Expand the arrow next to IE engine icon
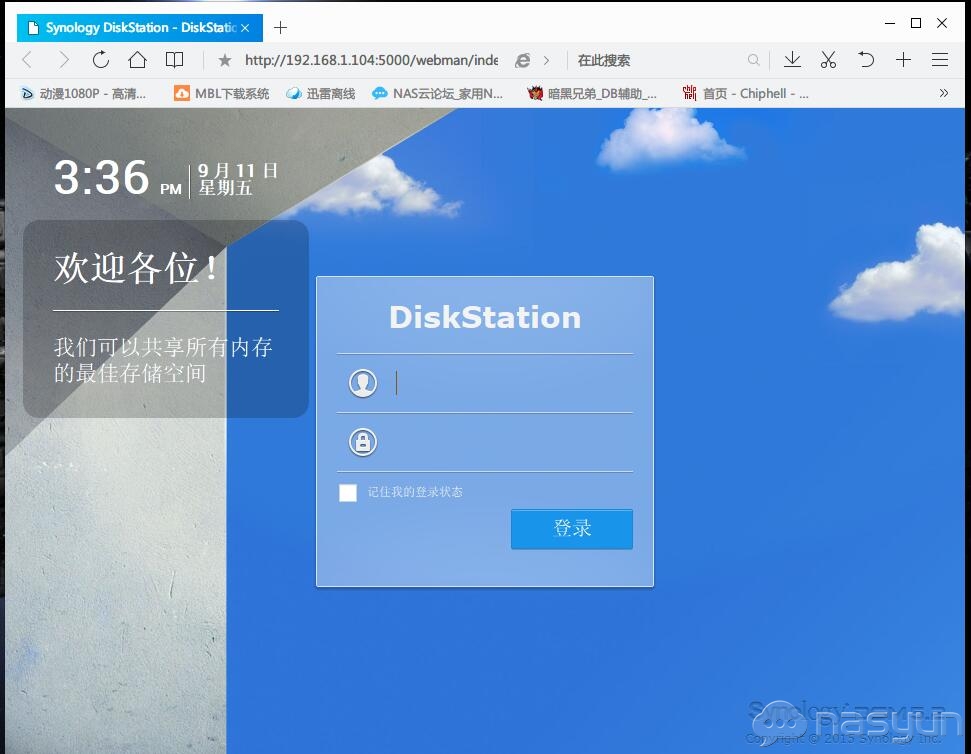 click(x=546, y=60)
